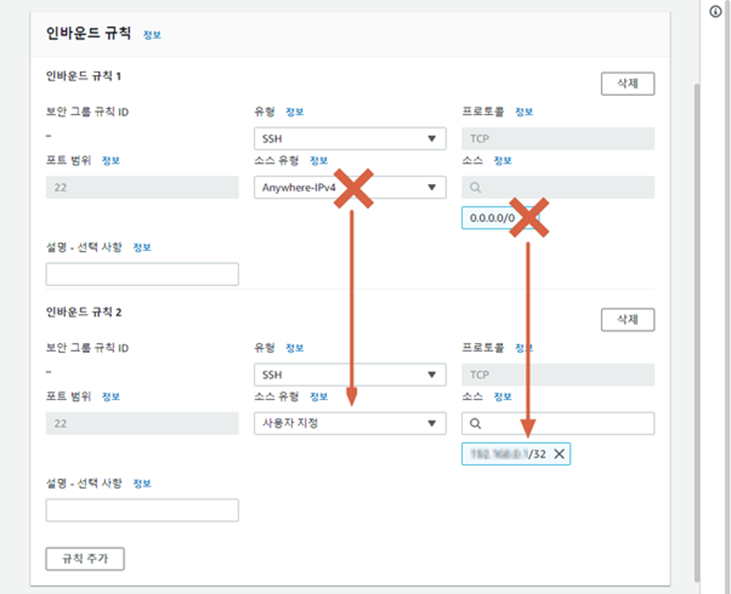731x594 pixels.
Task: Open the Anywhere-IPv4 source type dropdown
Action: click(350, 187)
